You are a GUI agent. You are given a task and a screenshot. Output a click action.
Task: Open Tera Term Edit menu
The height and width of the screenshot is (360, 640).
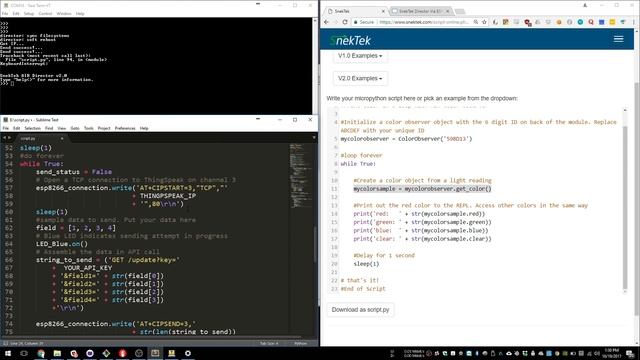click(16, 13)
